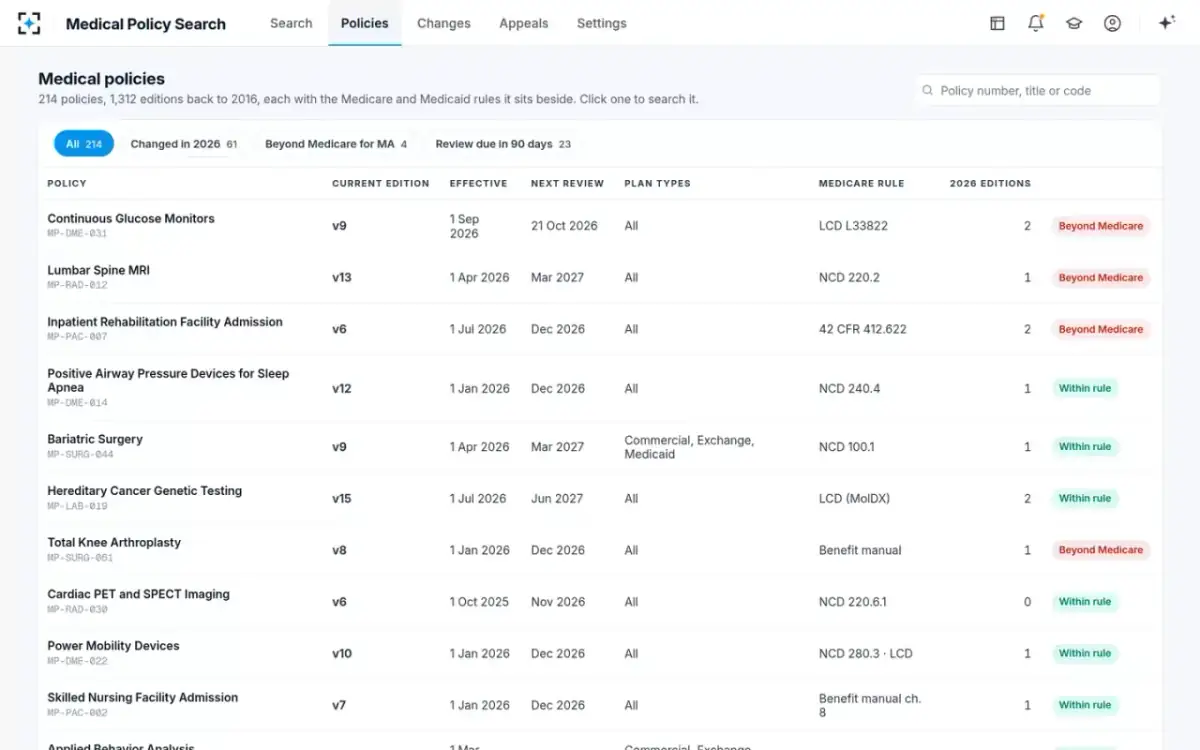Open Lumbar Spine MRI policy
Image resolution: width=1200 pixels, height=750 pixels.
[98, 270]
